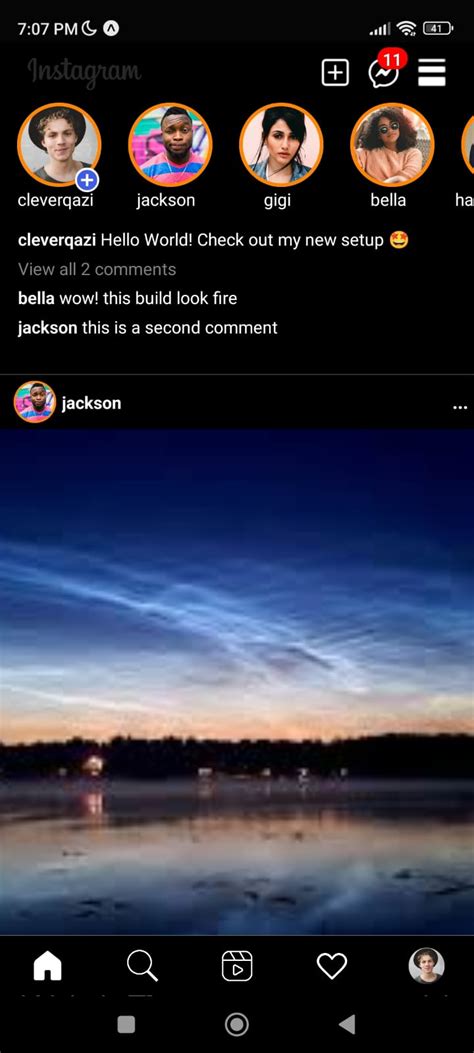474x1053 pixels.
Task: Open bella's profile from her comment
Action: [x=36, y=298]
